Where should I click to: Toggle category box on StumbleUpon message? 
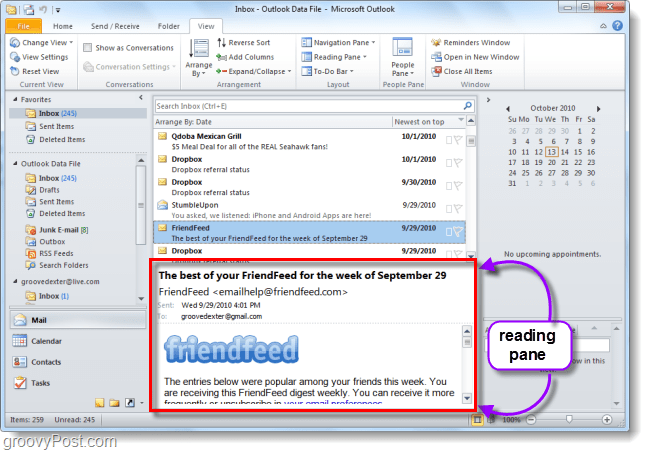[x=449, y=209]
